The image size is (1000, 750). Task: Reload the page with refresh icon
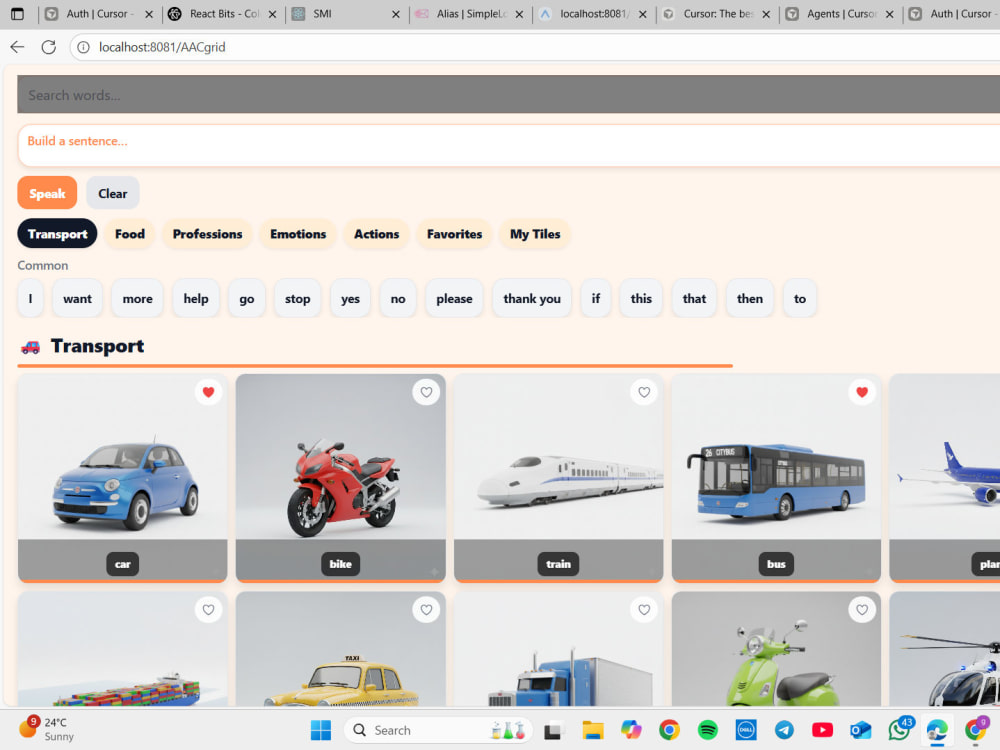[x=48, y=47]
